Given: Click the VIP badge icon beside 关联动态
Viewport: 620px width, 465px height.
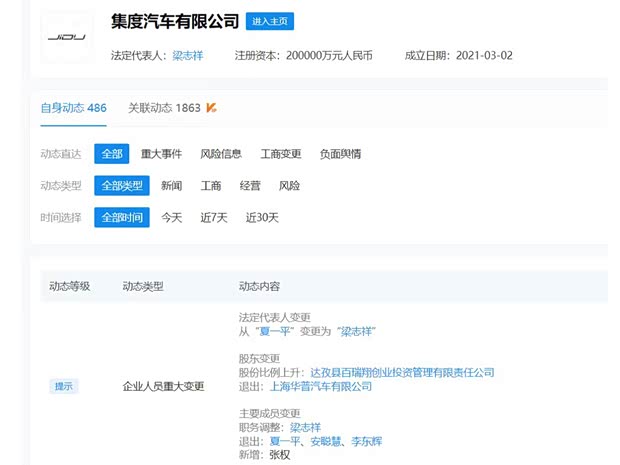Looking at the screenshot, I should point(211,108).
